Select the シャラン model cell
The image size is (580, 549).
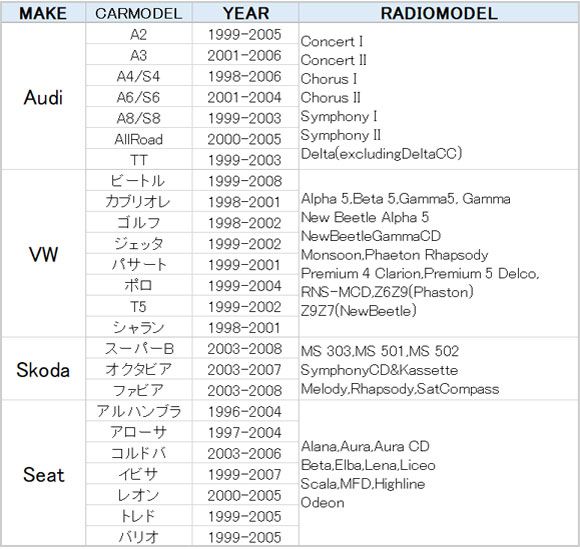139,327
